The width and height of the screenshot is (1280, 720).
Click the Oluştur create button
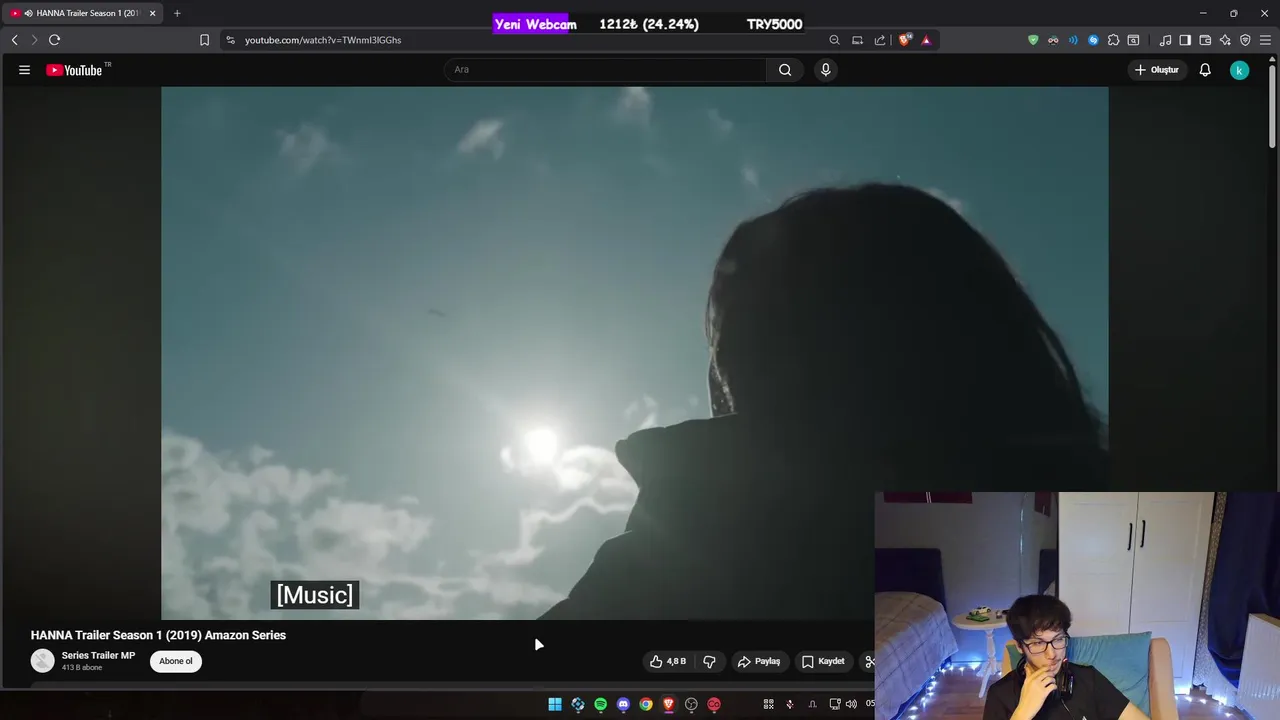click(1157, 70)
